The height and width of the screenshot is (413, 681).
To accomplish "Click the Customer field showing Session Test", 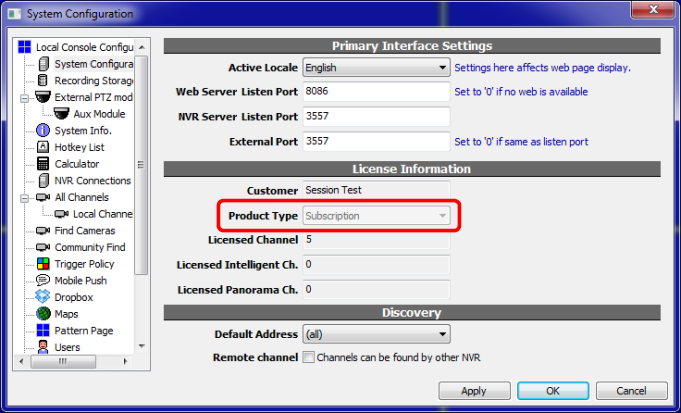I will pyautogui.click(x=376, y=190).
